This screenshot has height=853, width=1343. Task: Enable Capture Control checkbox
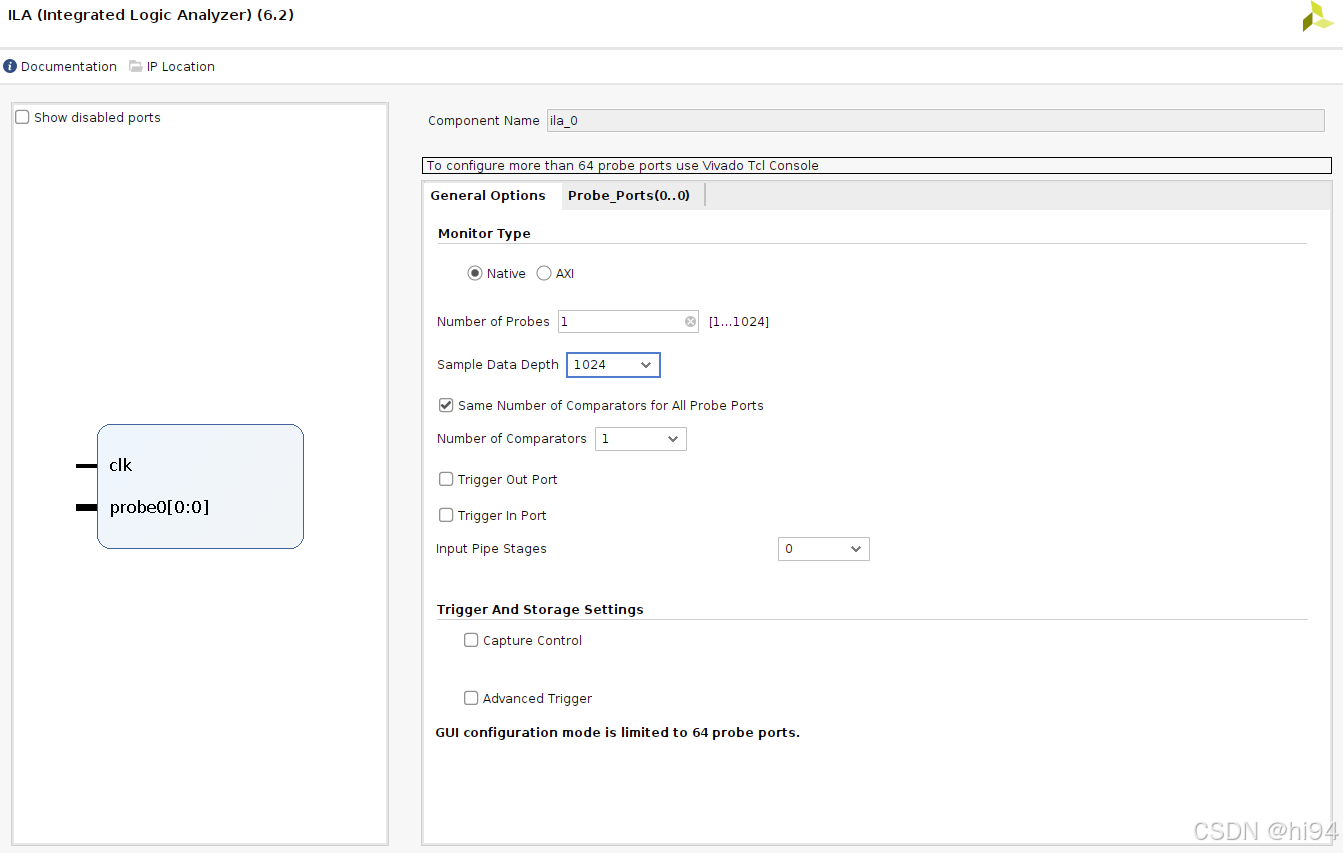(471, 640)
